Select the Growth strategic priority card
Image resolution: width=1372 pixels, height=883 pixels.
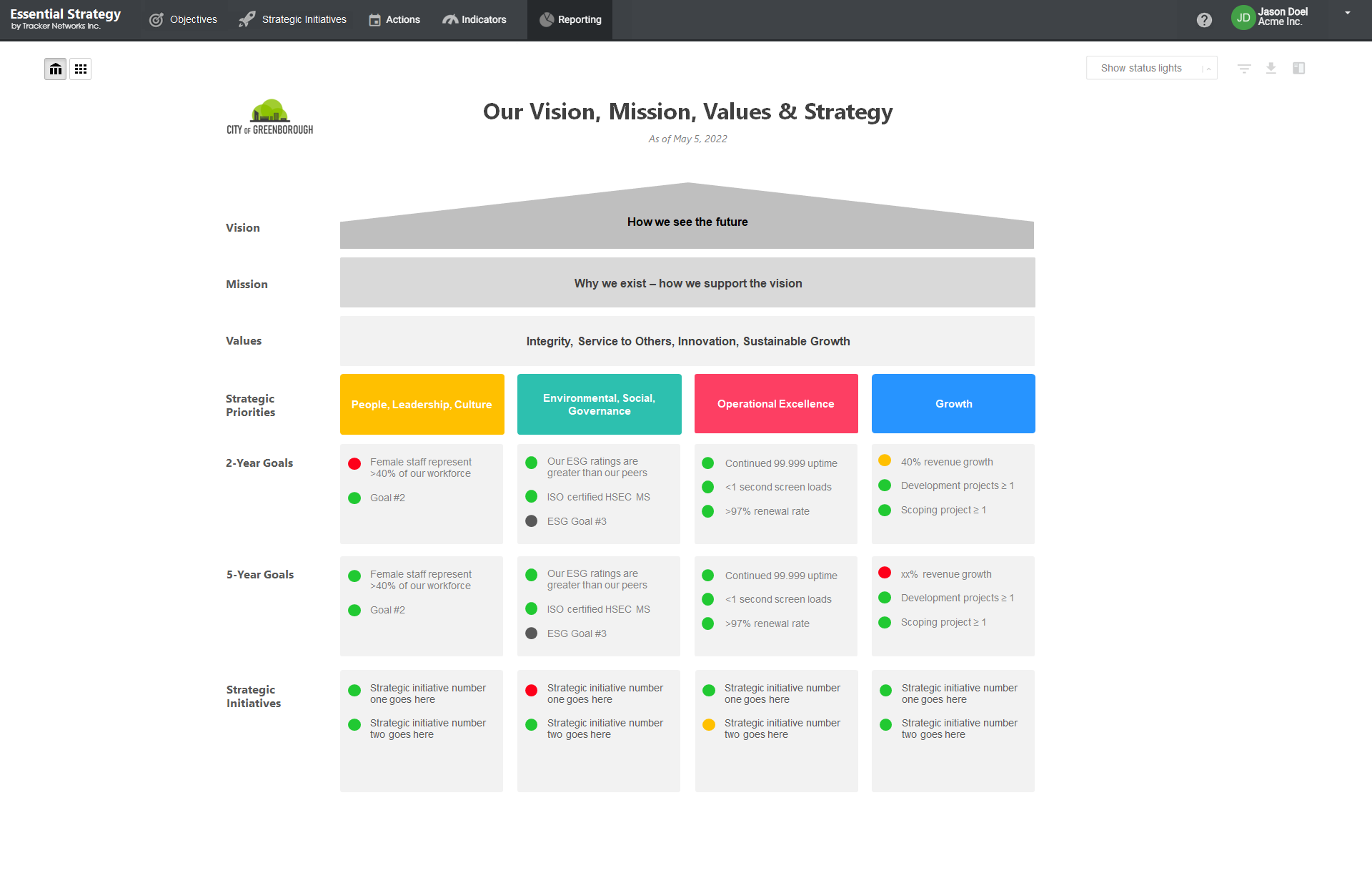[x=953, y=403]
